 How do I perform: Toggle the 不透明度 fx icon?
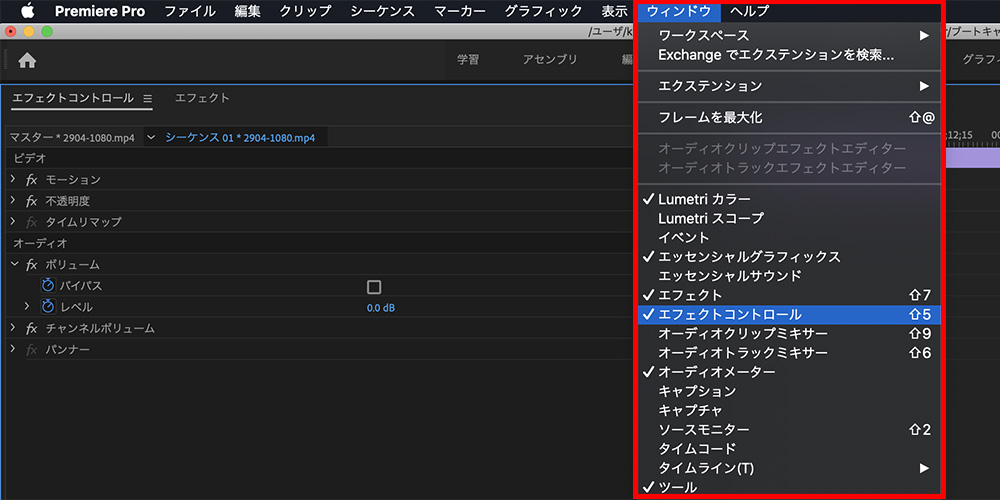pyautogui.click(x=31, y=201)
